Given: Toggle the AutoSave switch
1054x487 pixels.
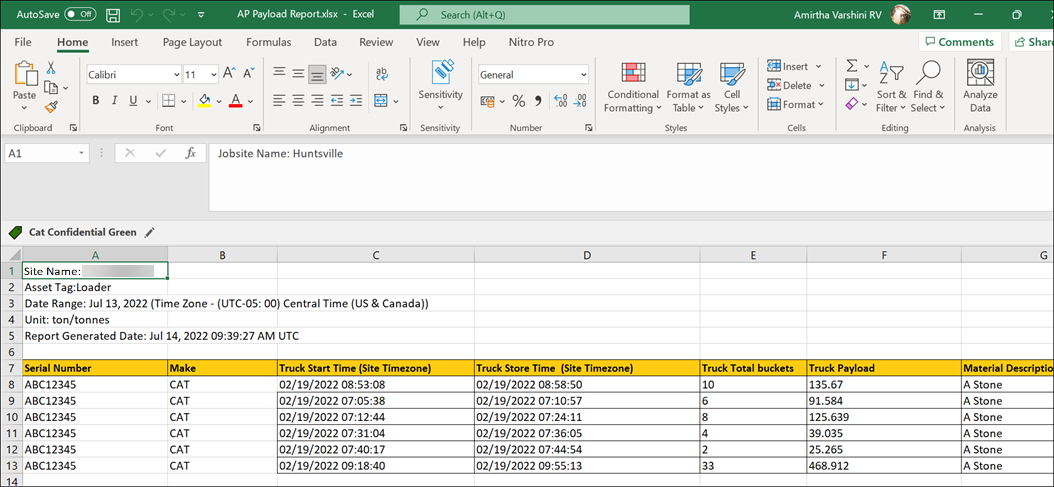Looking at the screenshot, I should pos(80,15).
